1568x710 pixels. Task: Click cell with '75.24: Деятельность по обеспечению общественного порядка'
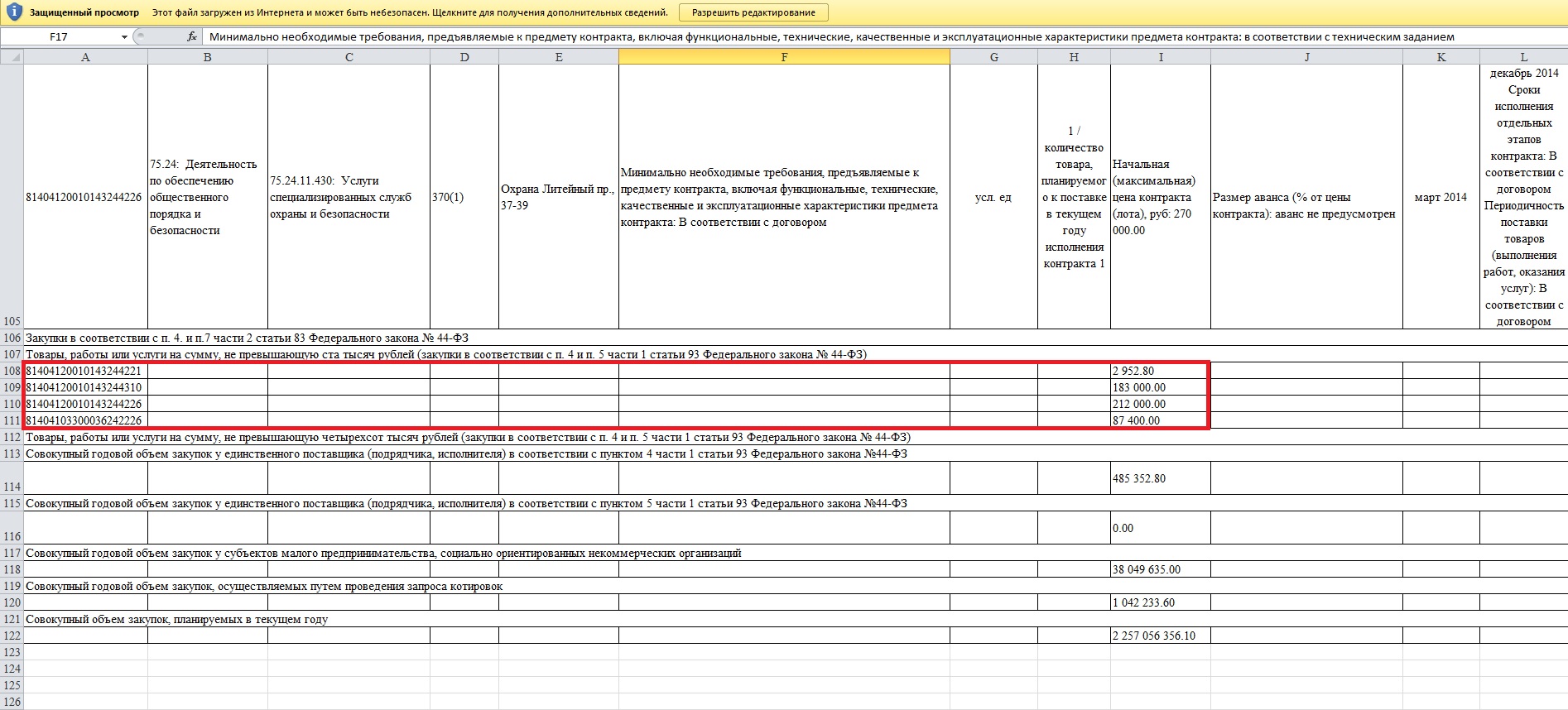point(208,197)
